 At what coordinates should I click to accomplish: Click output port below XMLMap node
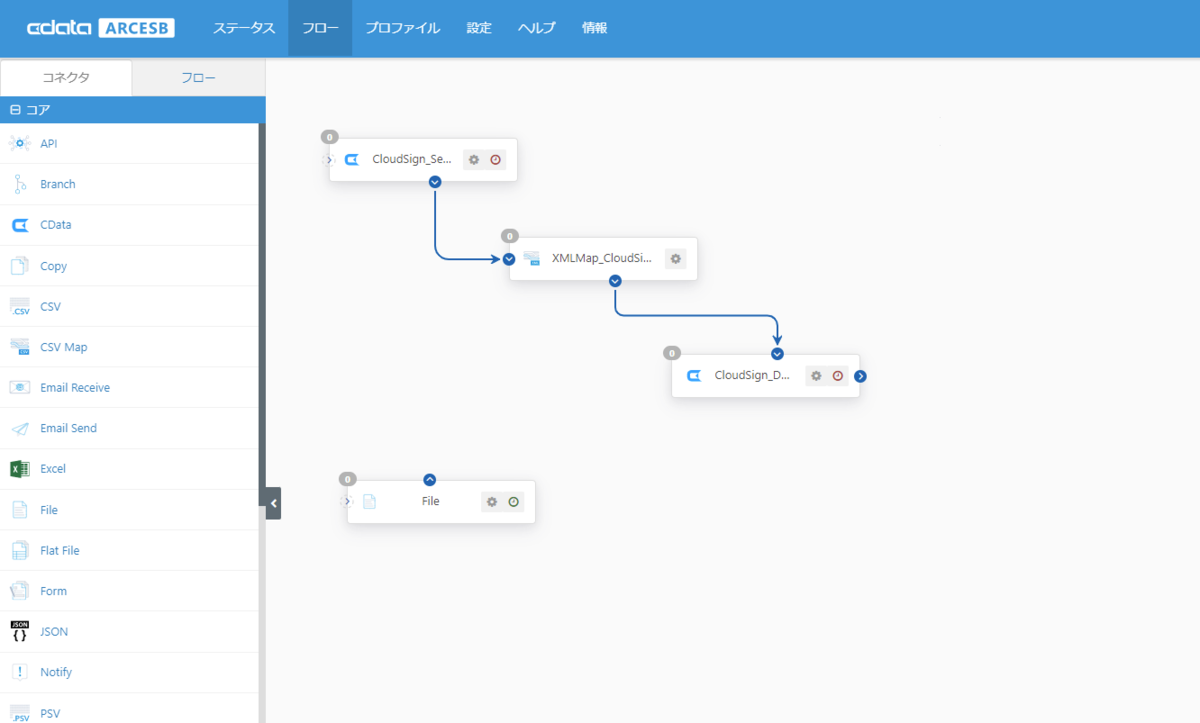(615, 281)
